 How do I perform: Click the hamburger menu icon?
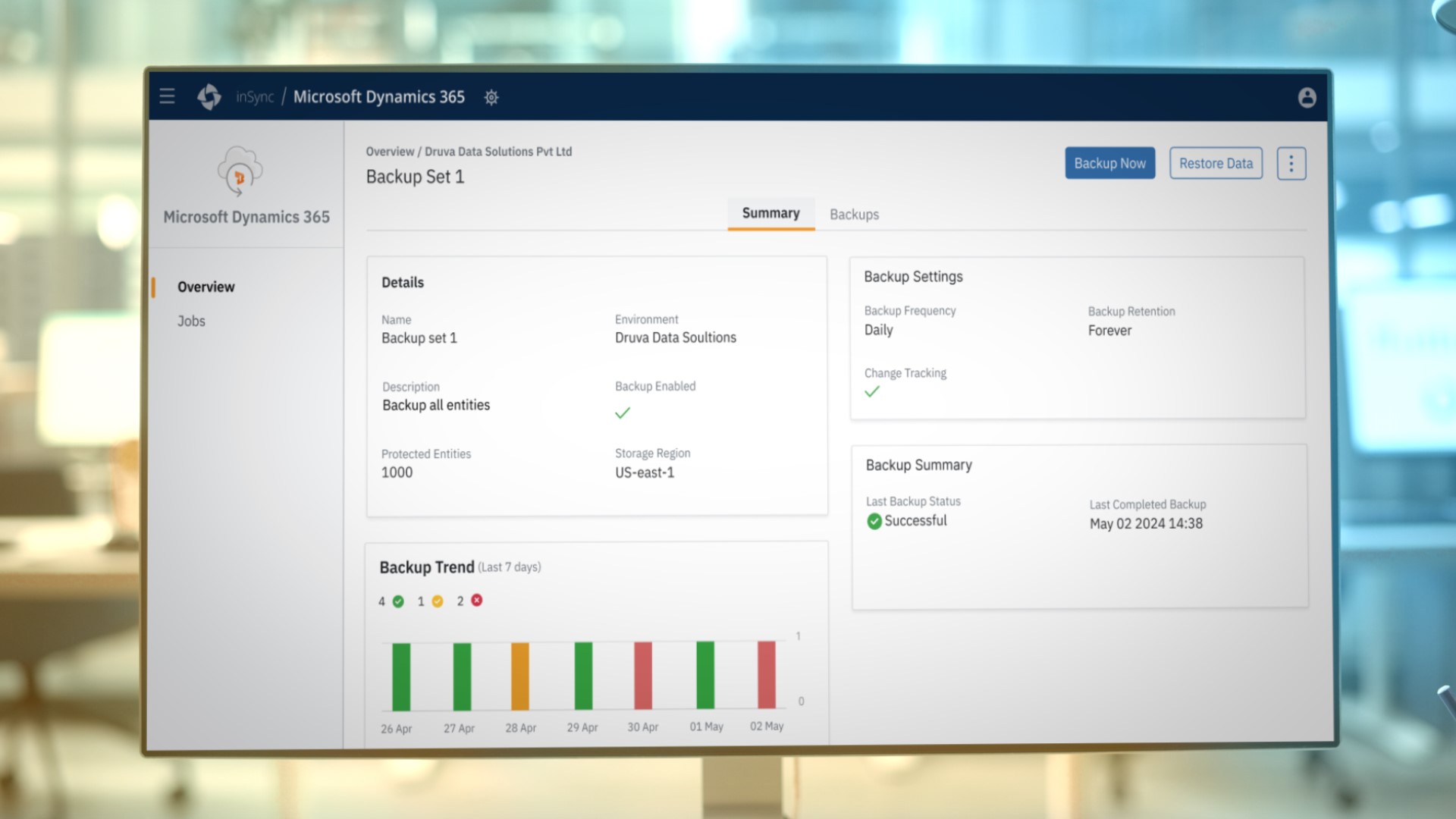[x=168, y=96]
